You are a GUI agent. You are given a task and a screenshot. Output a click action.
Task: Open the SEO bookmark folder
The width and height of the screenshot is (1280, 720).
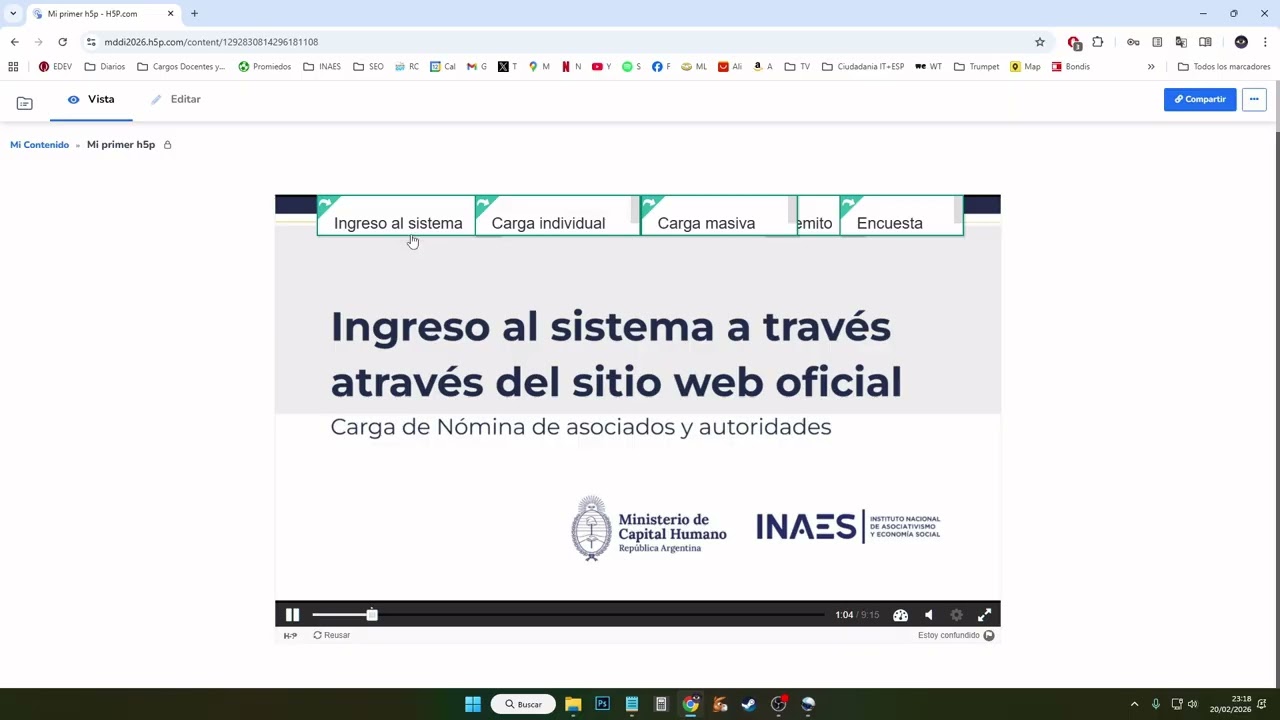(368, 67)
